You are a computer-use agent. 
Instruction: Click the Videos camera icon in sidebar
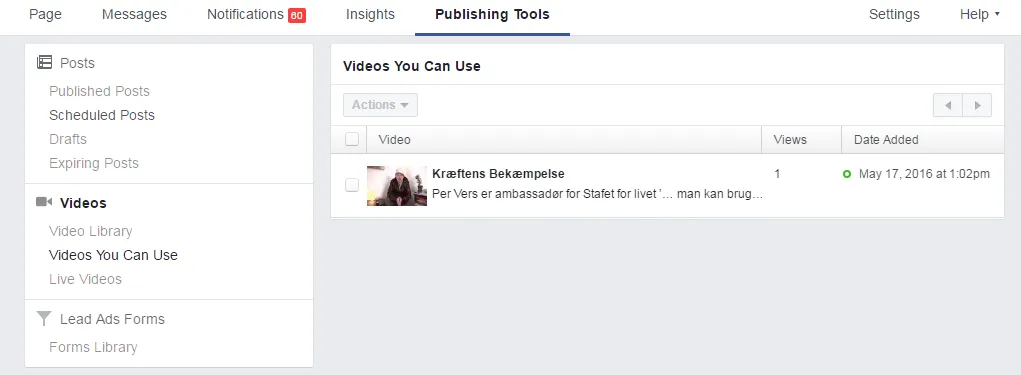[x=44, y=202]
